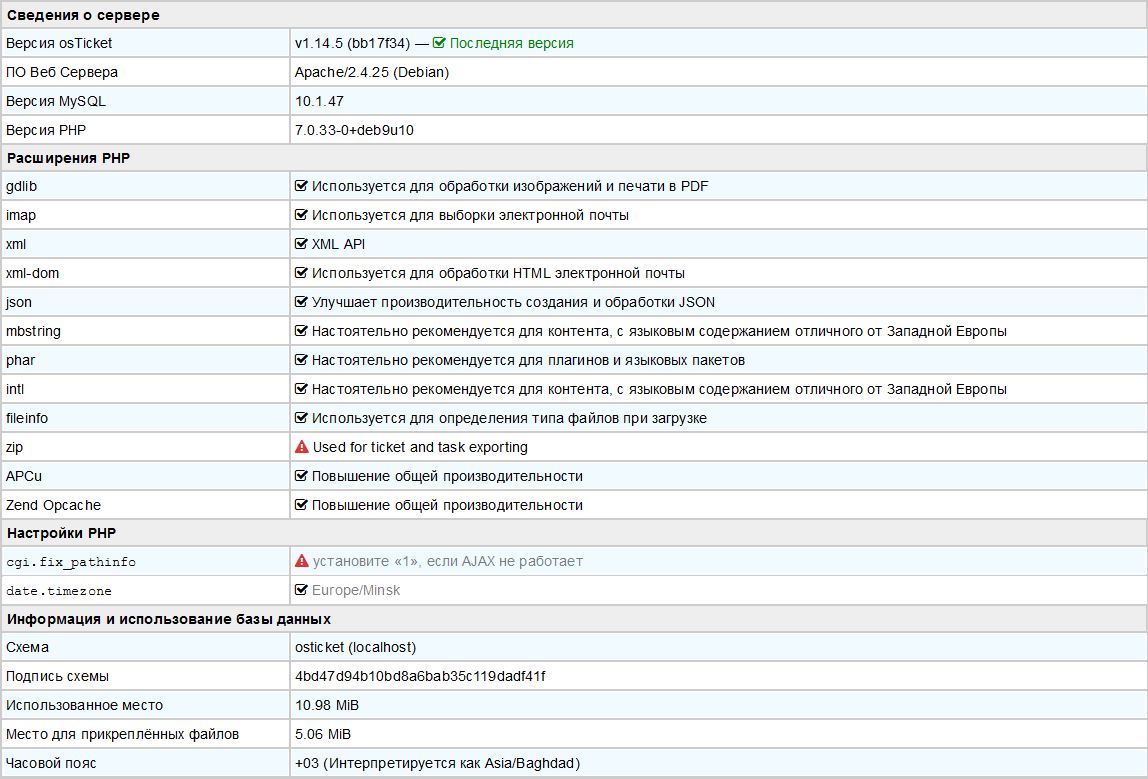Viewport: 1148px width, 779px height.
Task: Click the check icon in Zend Opcache row
Action: point(301,505)
